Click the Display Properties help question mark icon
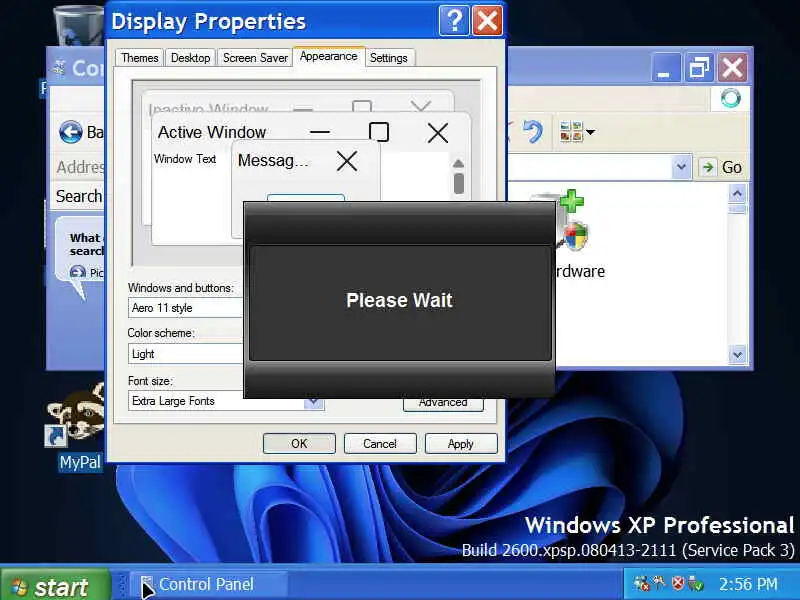 [454, 21]
